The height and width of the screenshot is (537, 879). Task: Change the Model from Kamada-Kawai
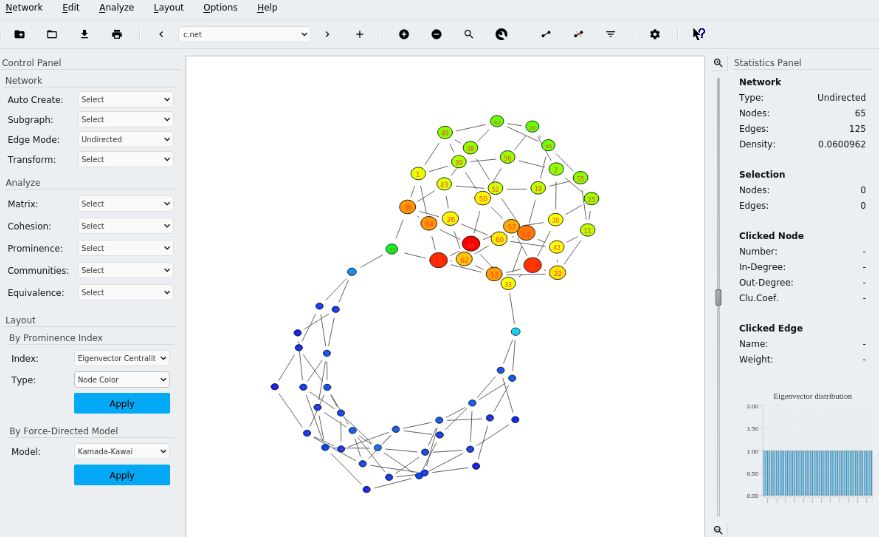pyautogui.click(x=122, y=451)
